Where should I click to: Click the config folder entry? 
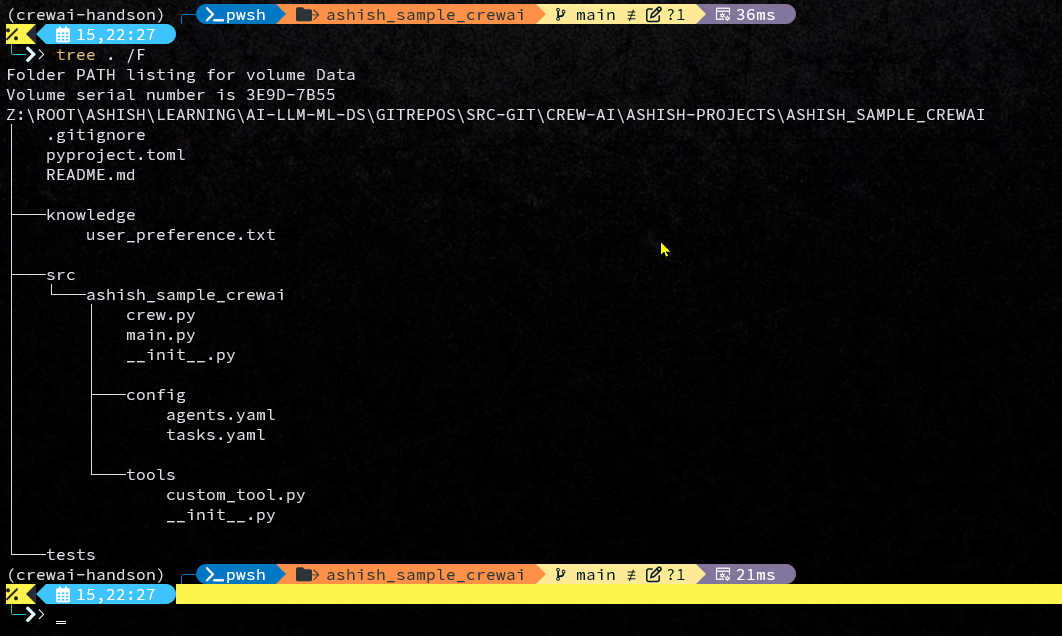[155, 395]
